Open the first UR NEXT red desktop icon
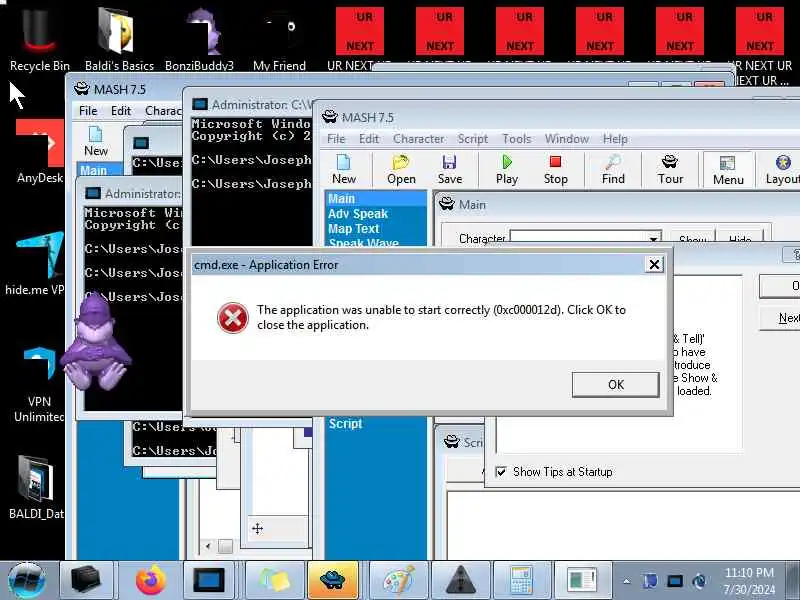Screen dimensions: 800x600 click(359, 39)
